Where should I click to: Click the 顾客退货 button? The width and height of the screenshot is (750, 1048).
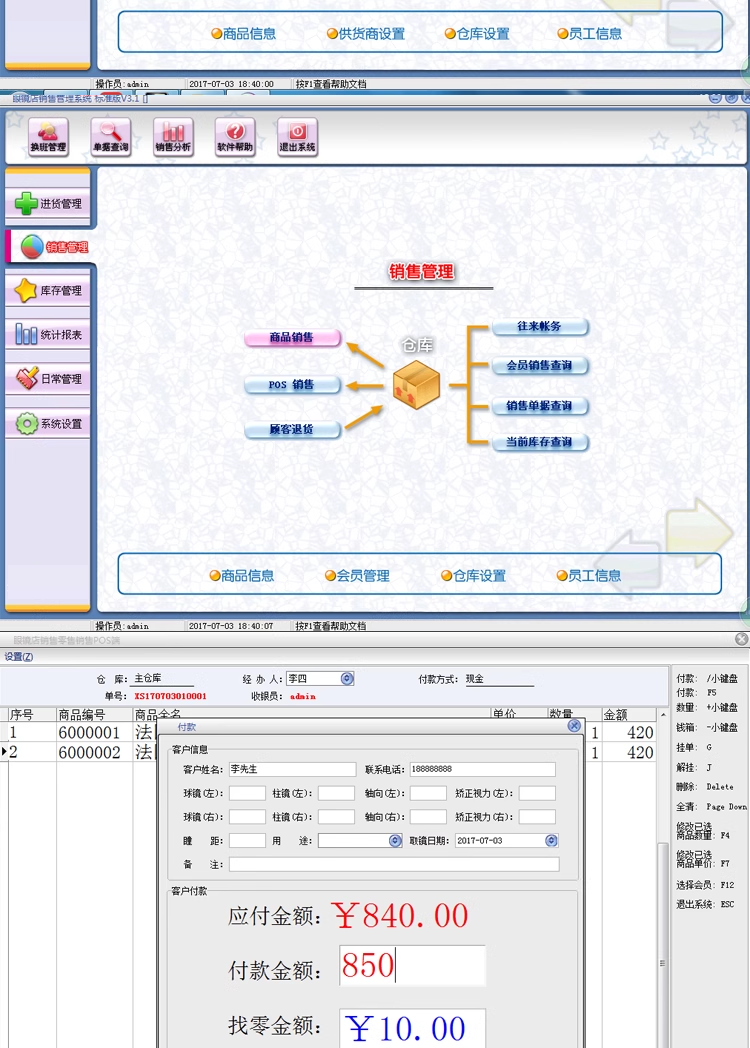point(292,429)
